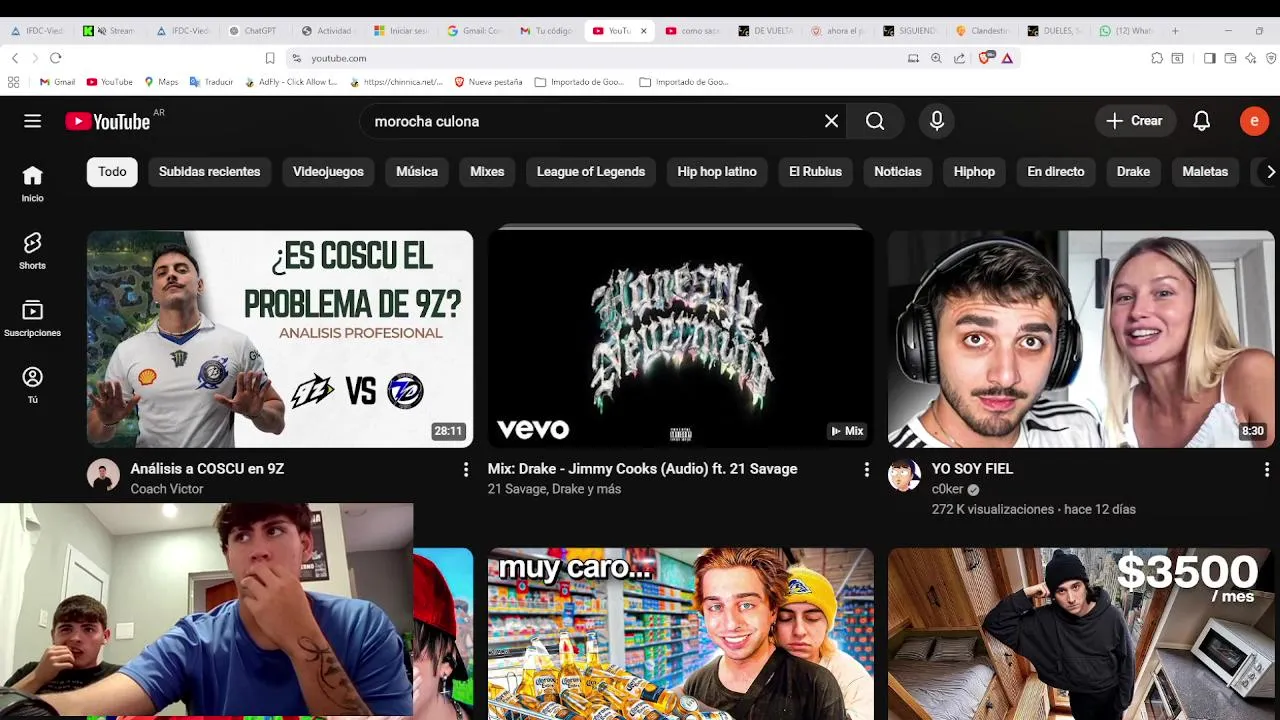Open the Gmail bookmark
The width and height of the screenshot is (1280, 720).
[x=57, y=82]
